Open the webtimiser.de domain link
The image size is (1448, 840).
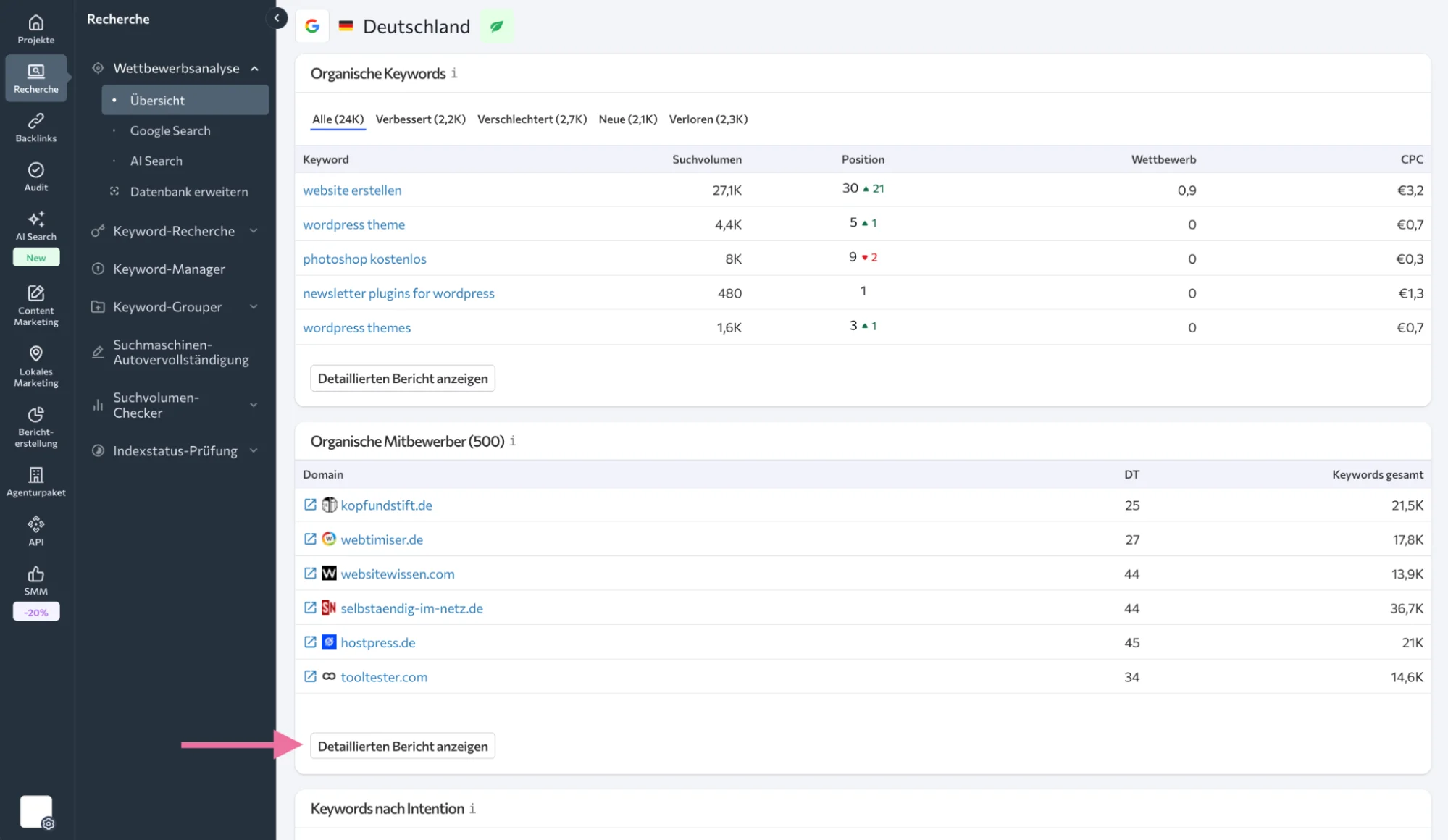382,539
